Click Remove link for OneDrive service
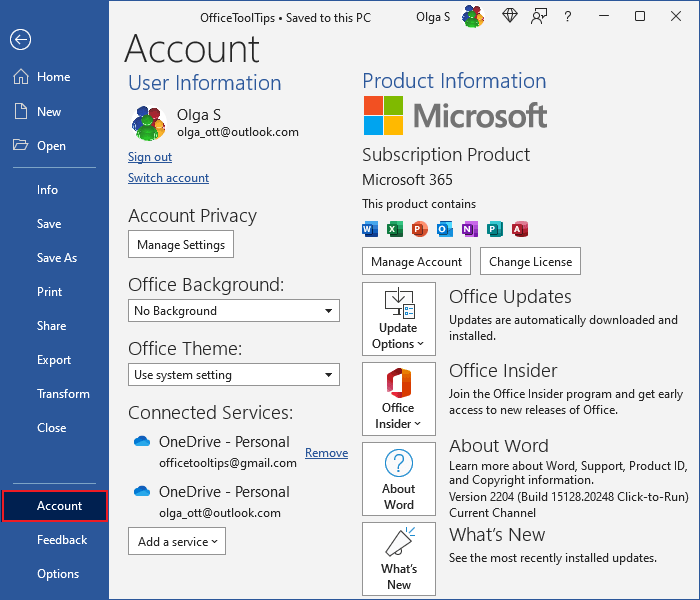This screenshot has width=700, height=600. [326, 453]
